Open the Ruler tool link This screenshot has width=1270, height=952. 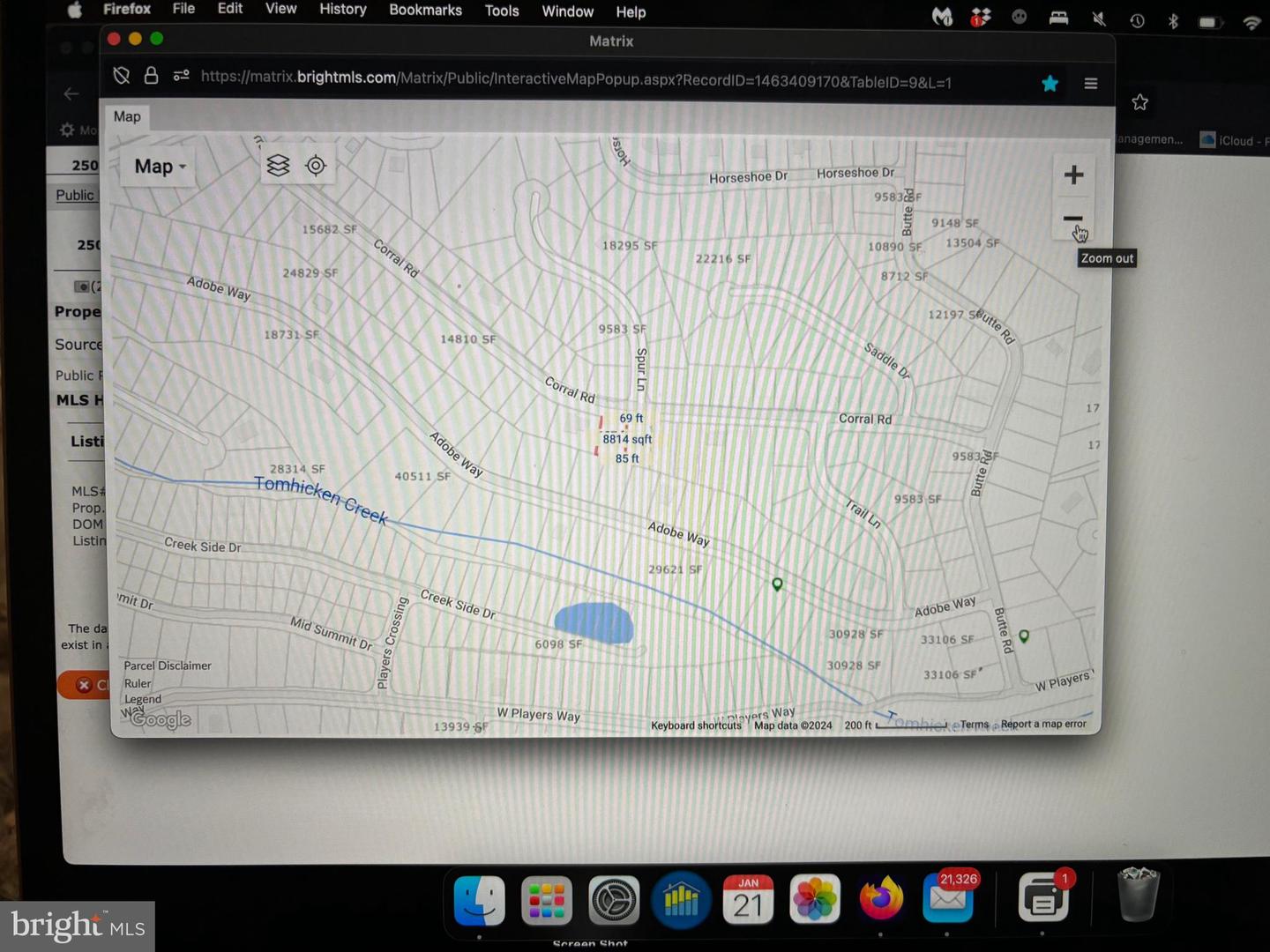[138, 683]
